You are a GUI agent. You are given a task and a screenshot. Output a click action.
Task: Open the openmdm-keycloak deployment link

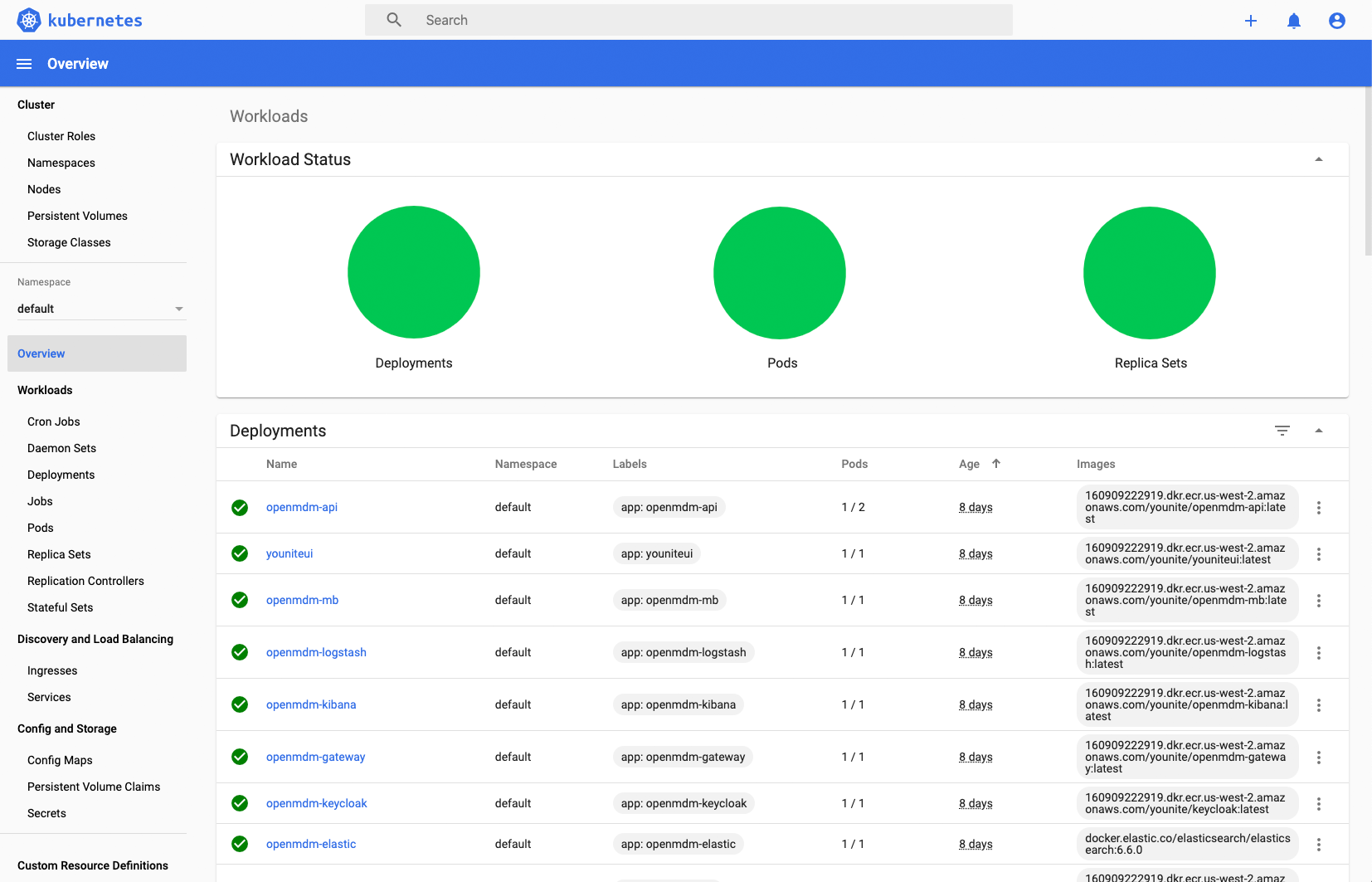coord(317,803)
